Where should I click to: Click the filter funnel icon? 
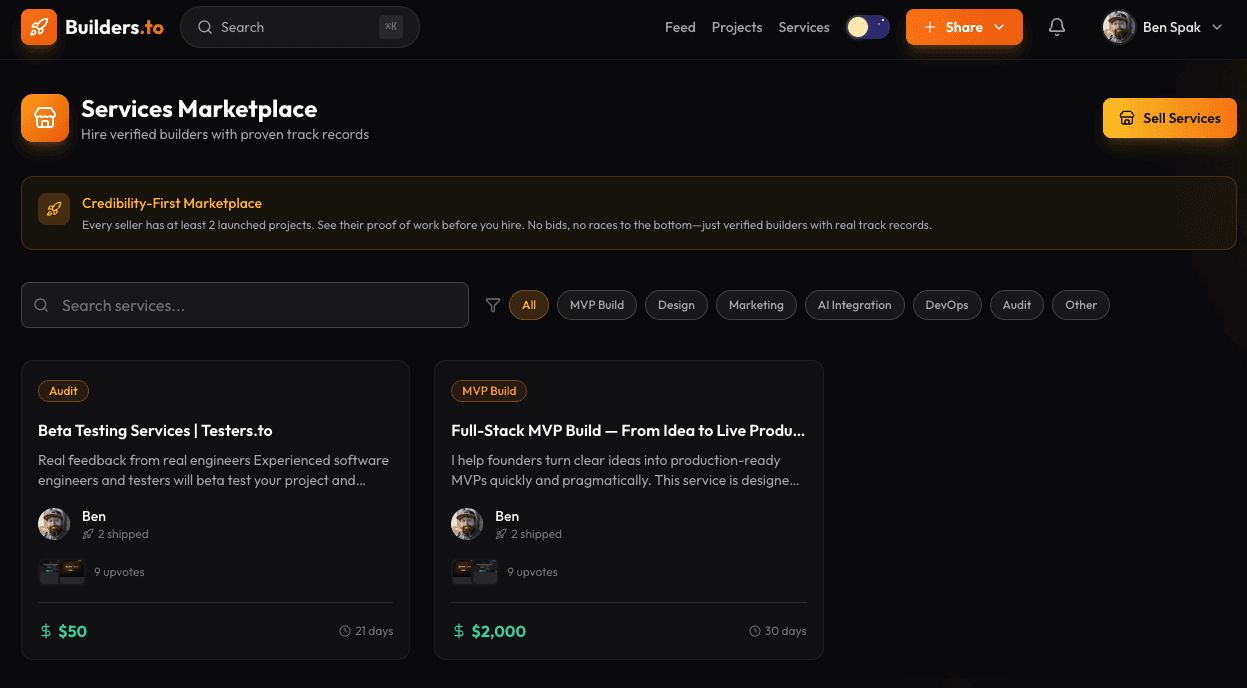(493, 305)
